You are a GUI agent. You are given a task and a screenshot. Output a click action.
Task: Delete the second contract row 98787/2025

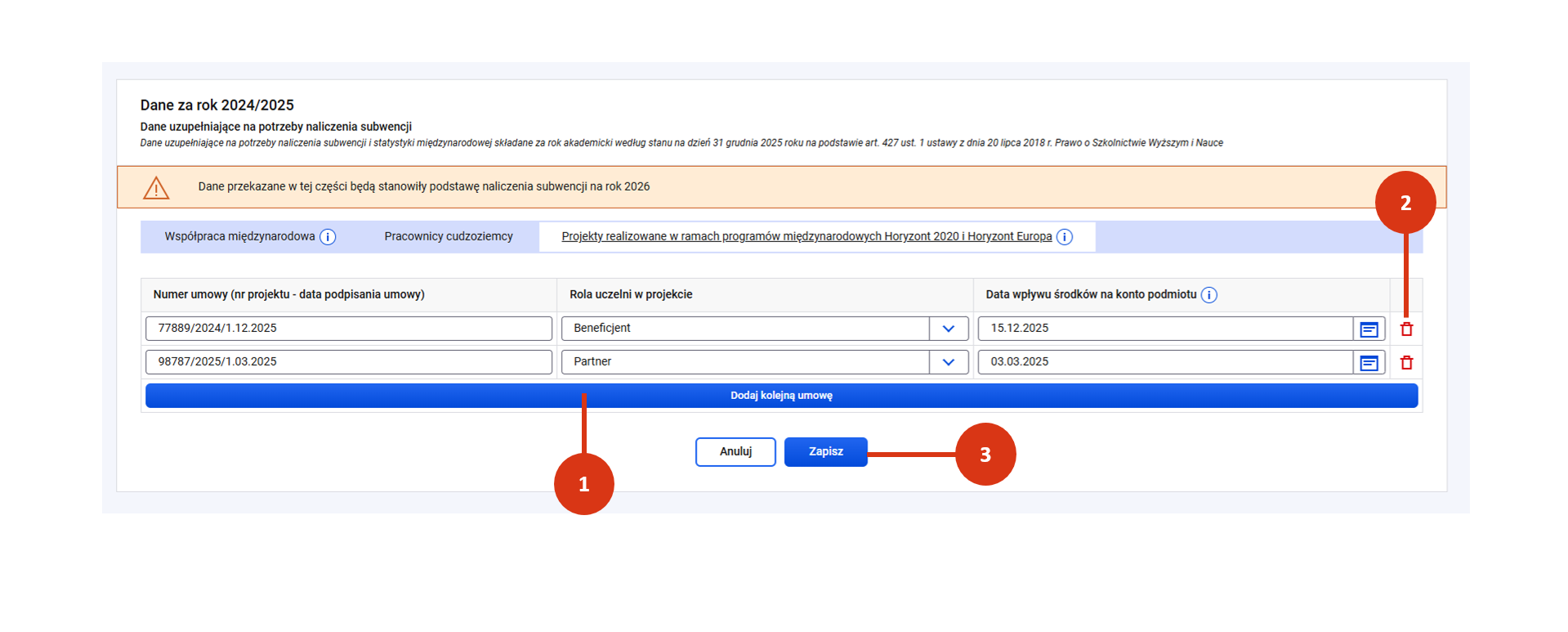point(1406,363)
